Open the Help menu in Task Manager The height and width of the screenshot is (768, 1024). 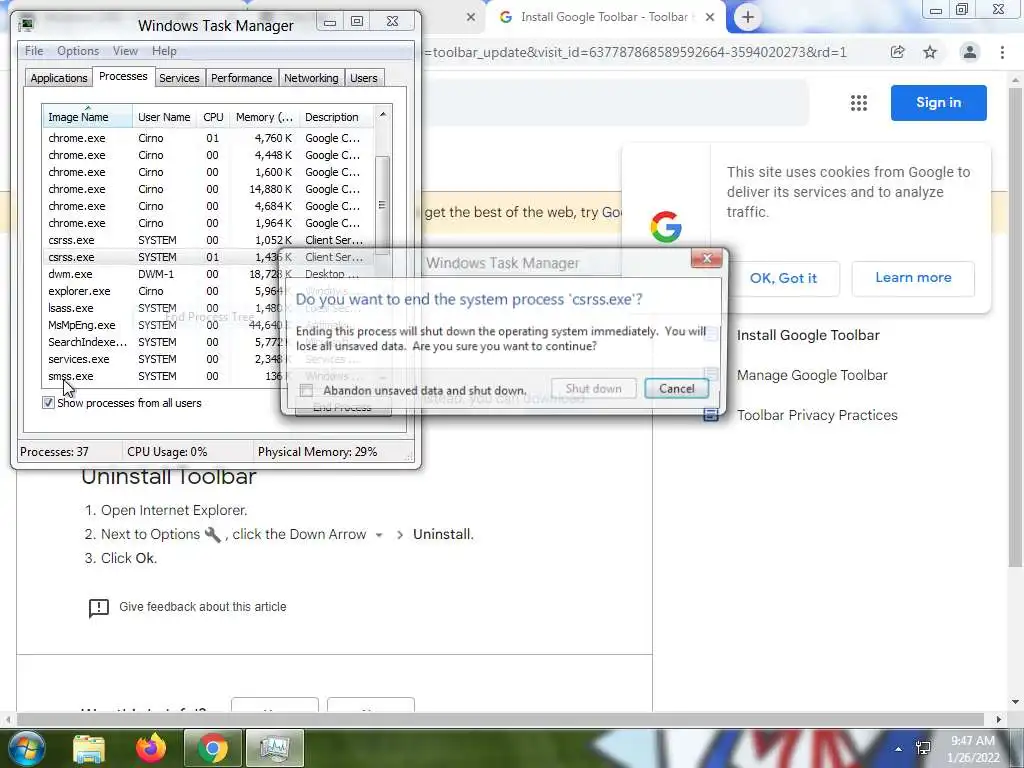(x=164, y=51)
